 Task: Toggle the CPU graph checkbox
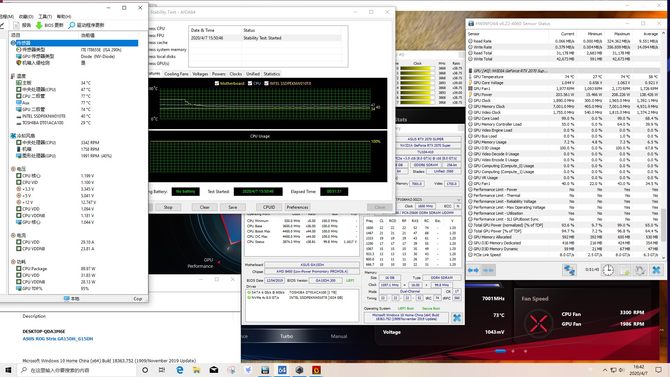pos(250,83)
